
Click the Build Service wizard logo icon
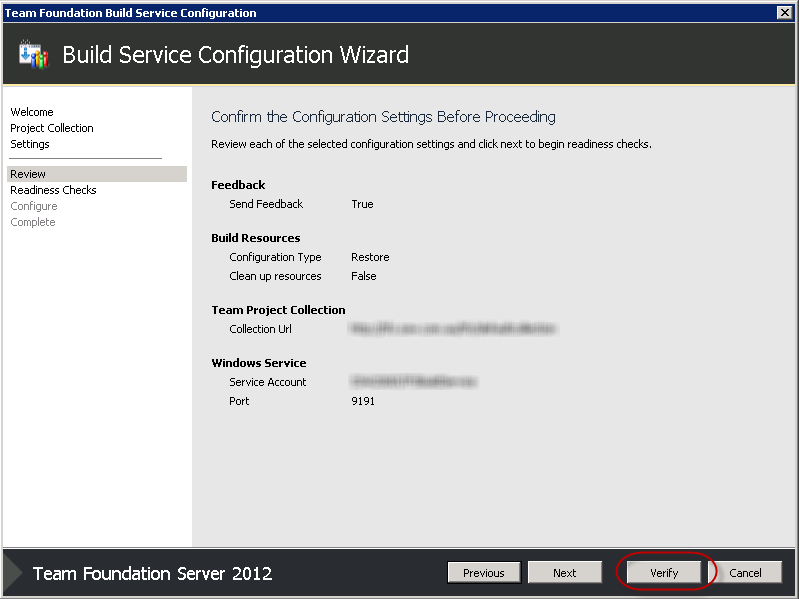click(34, 54)
